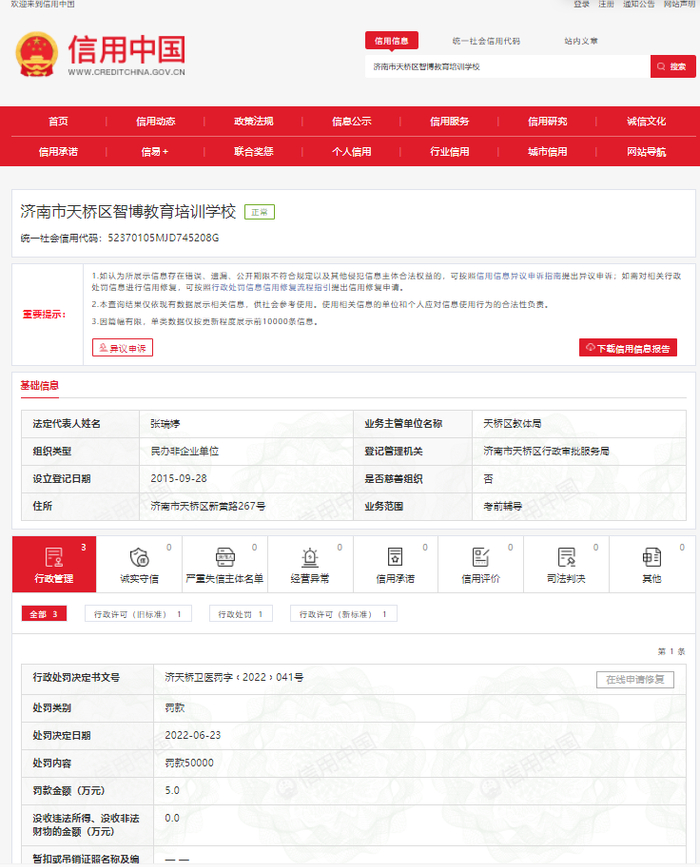Image resolution: width=700 pixels, height=867 pixels.
Task: Click penalty content 罚款50000
Action: click(189, 763)
